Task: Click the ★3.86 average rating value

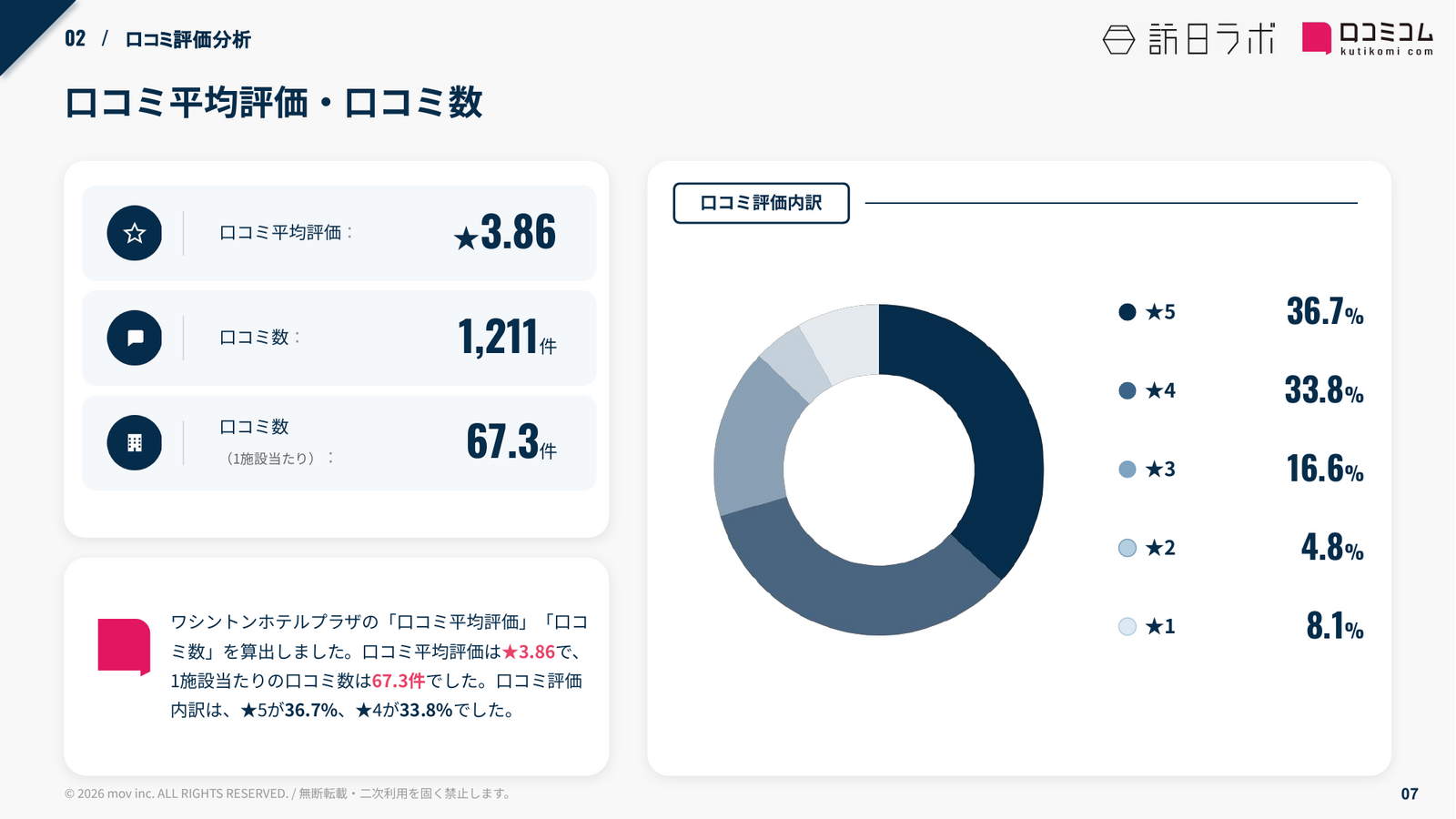Action: [x=505, y=233]
